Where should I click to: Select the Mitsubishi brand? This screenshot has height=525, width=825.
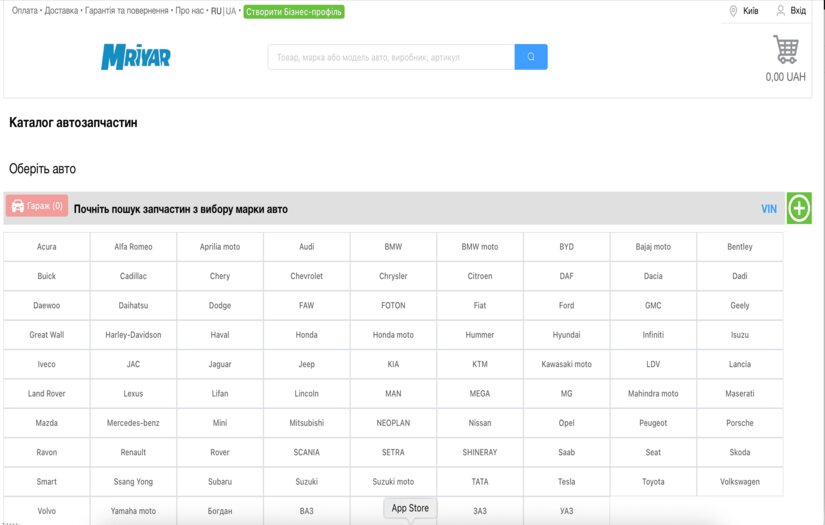pyautogui.click(x=307, y=423)
